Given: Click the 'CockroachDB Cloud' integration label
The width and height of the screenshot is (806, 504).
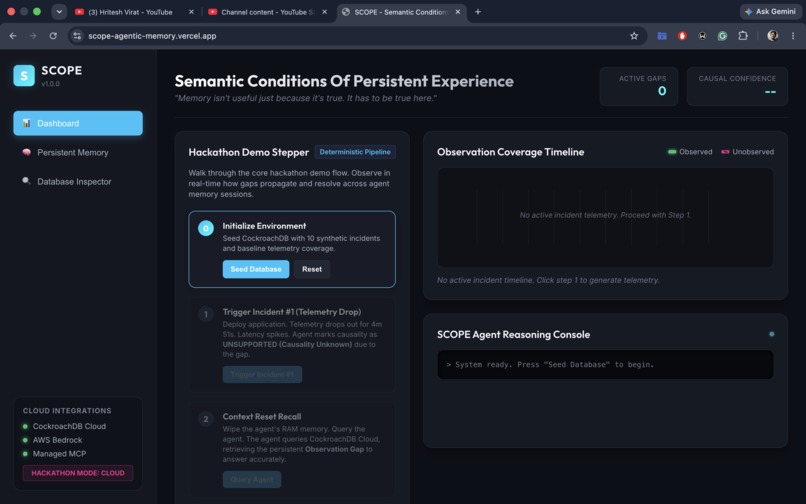Looking at the screenshot, I should [x=69, y=426].
